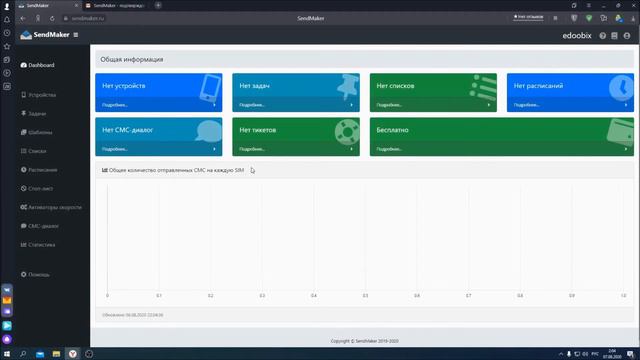Click SMS per SIM chart title
This screenshot has width=640, height=360.
(x=173, y=170)
